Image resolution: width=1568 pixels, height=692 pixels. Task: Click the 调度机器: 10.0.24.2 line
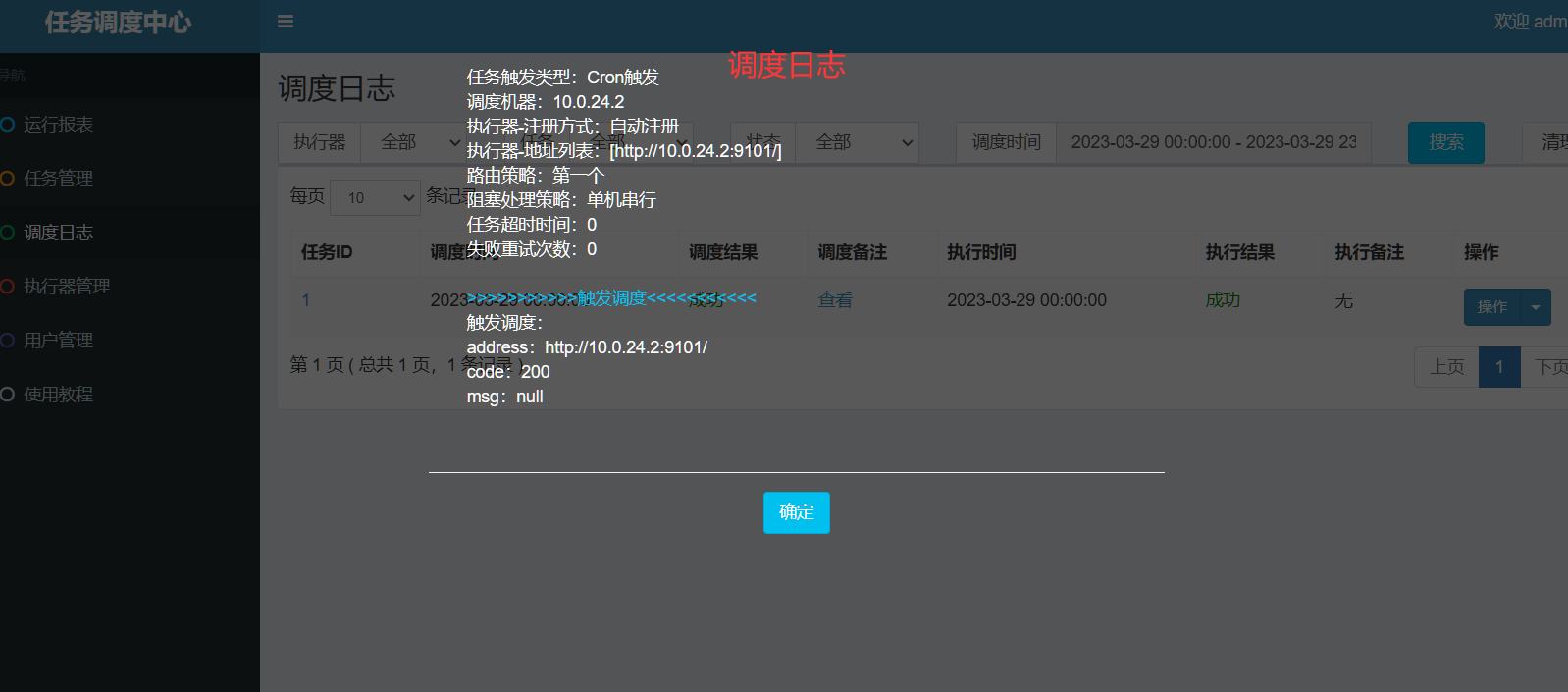pyautogui.click(x=546, y=102)
